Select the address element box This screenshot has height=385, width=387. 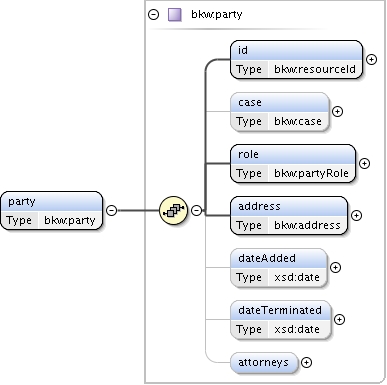[x=289, y=215]
